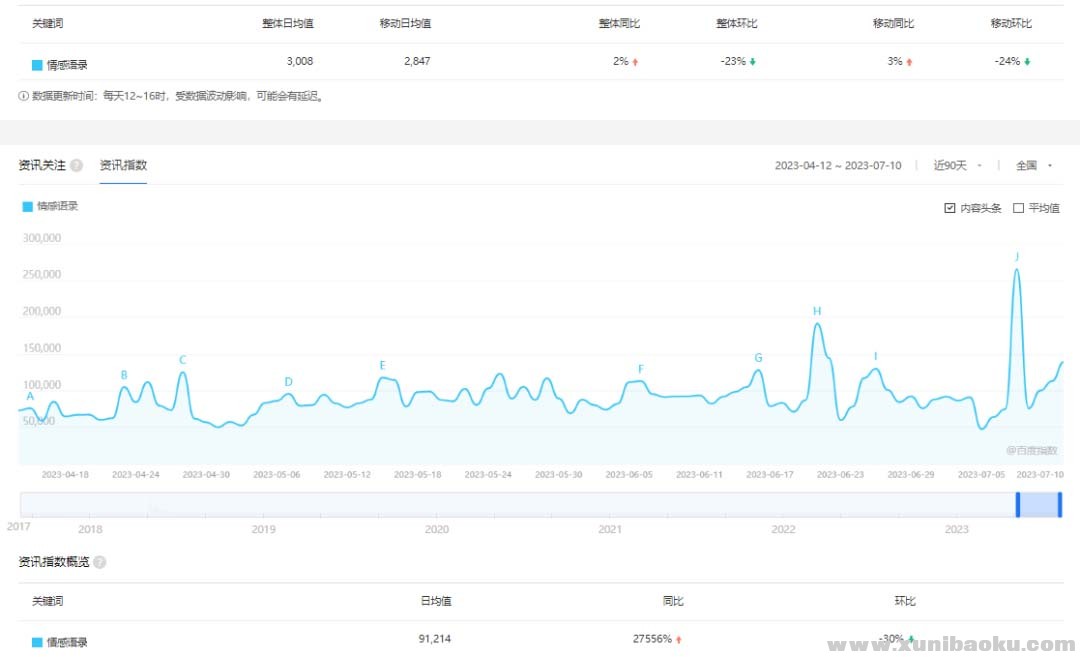This screenshot has width=1080, height=657.
Task: Click the green down arrow next to -23%
Action: click(x=753, y=62)
